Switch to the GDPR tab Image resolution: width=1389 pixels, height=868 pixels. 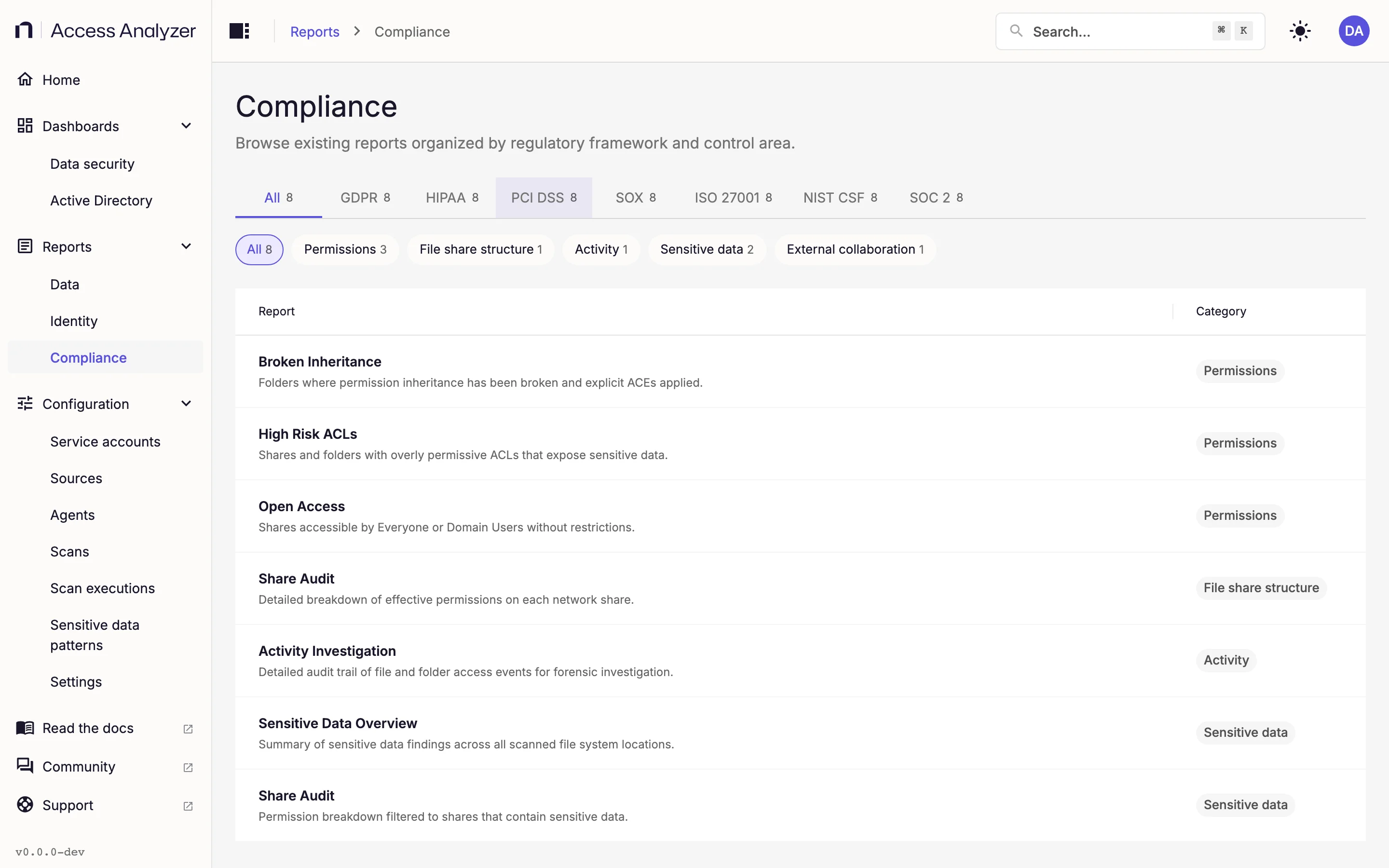point(365,198)
